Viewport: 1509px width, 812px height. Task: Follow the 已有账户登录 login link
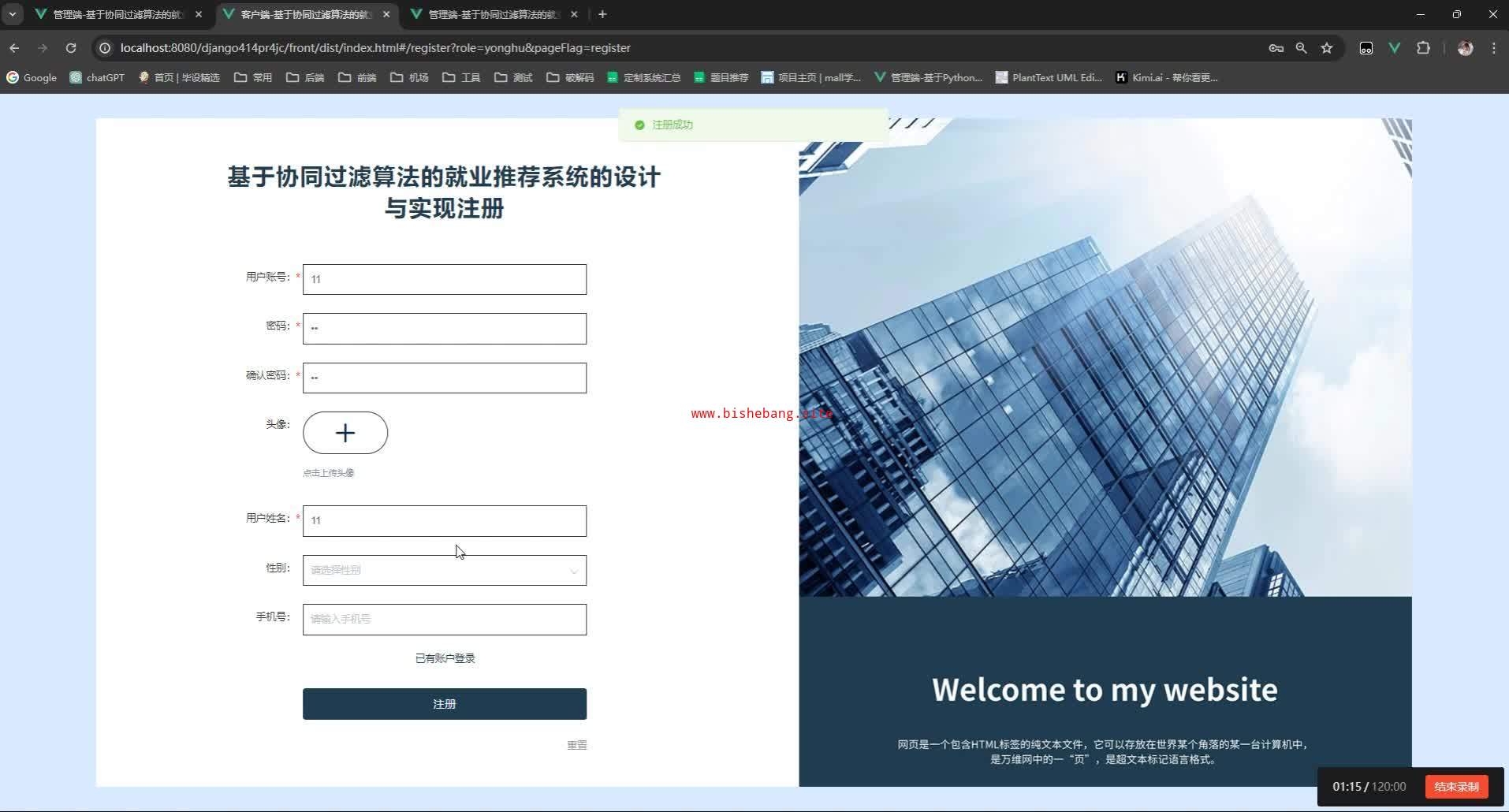pyautogui.click(x=445, y=658)
